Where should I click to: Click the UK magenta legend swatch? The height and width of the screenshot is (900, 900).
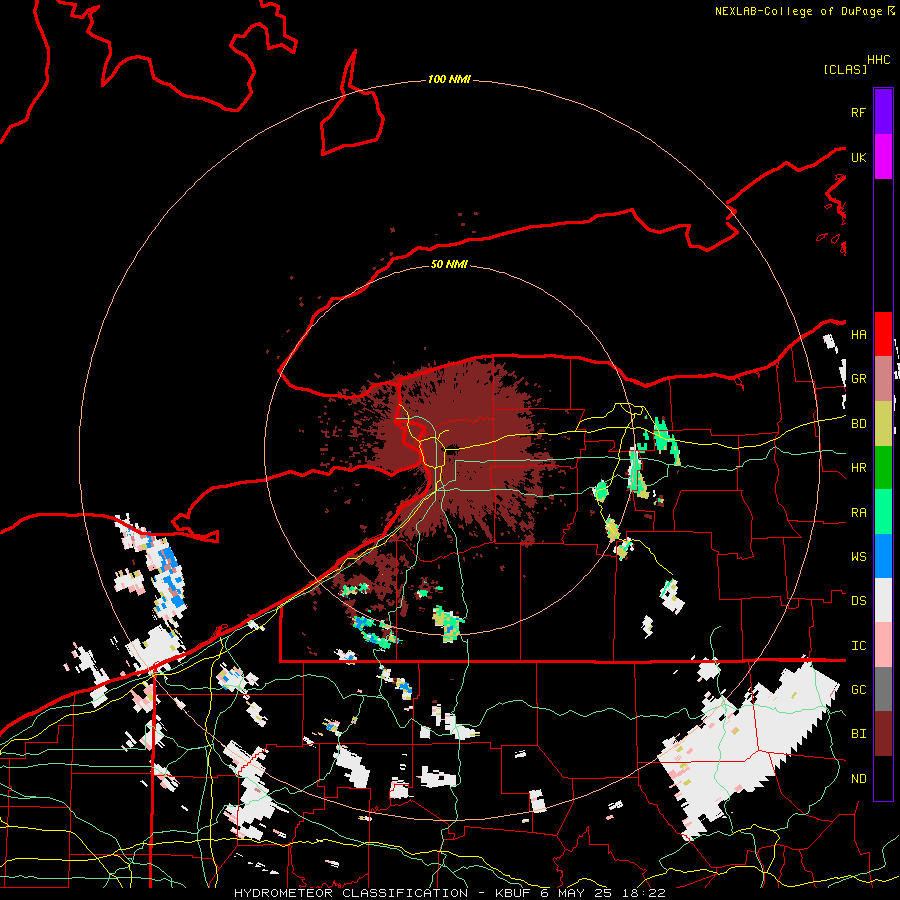pyautogui.click(x=883, y=157)
